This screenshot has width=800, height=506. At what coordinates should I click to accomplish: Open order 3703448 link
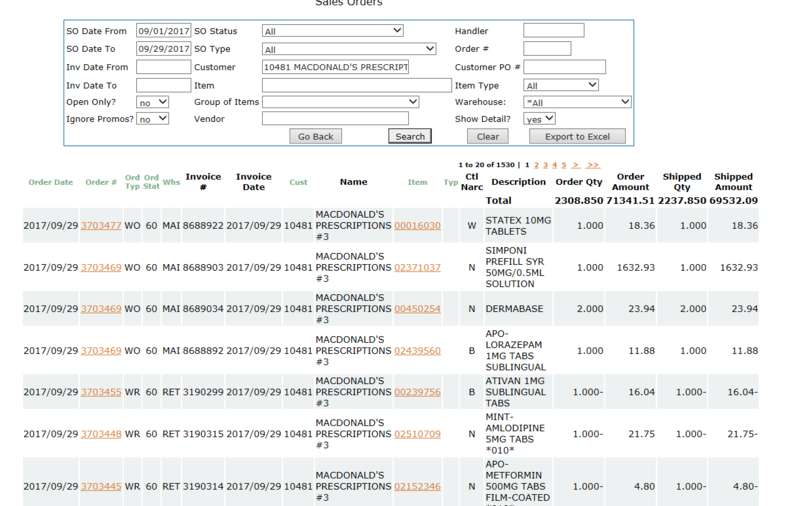pyautogui.click(x=101, y=434)
